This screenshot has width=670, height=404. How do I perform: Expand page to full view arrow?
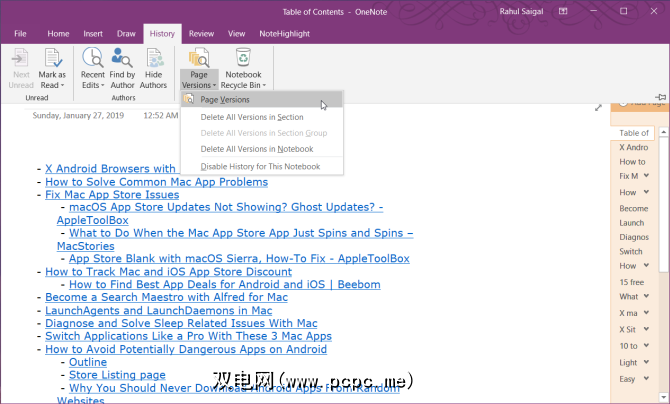[598, 108]
